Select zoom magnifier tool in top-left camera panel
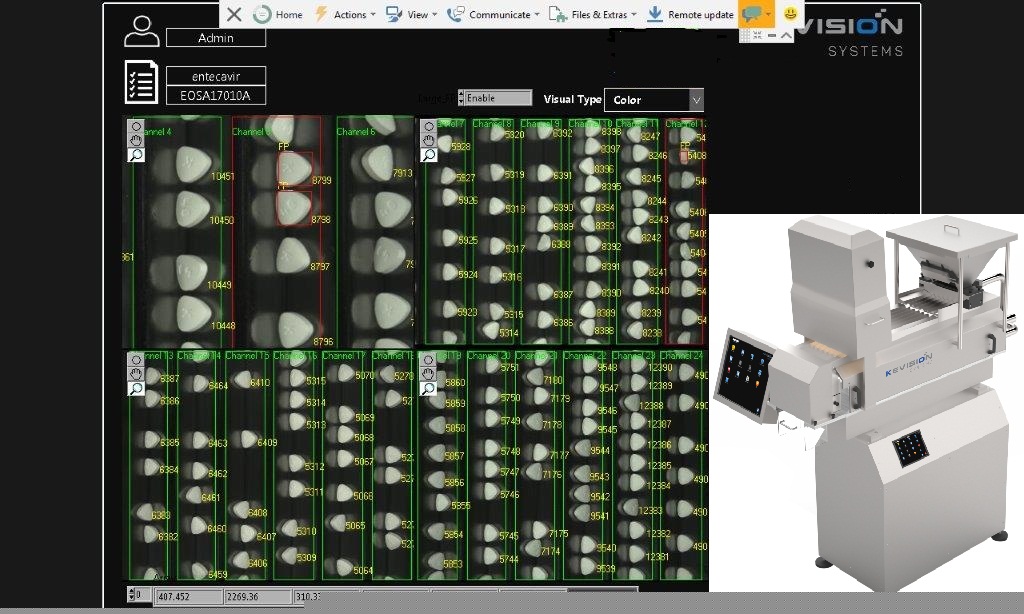Viewport: 1024px width, 614px height. (136, 155)
